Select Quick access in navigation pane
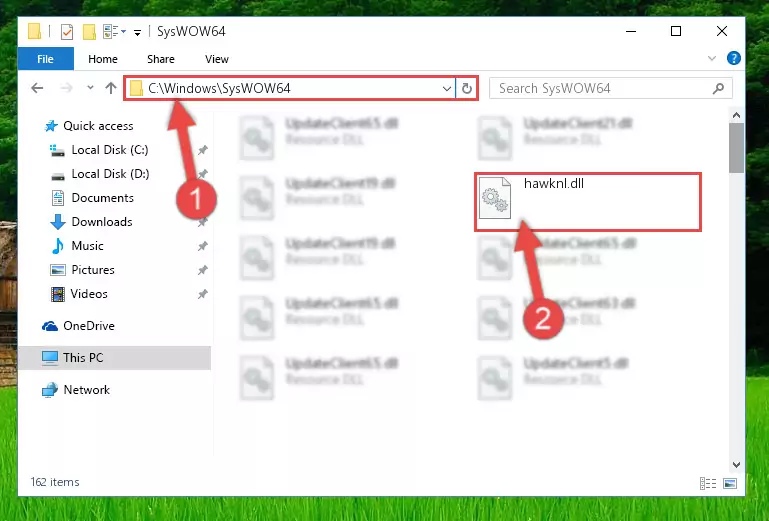The image size is (769, 521). pyautogui.click(x=98, y=126)
